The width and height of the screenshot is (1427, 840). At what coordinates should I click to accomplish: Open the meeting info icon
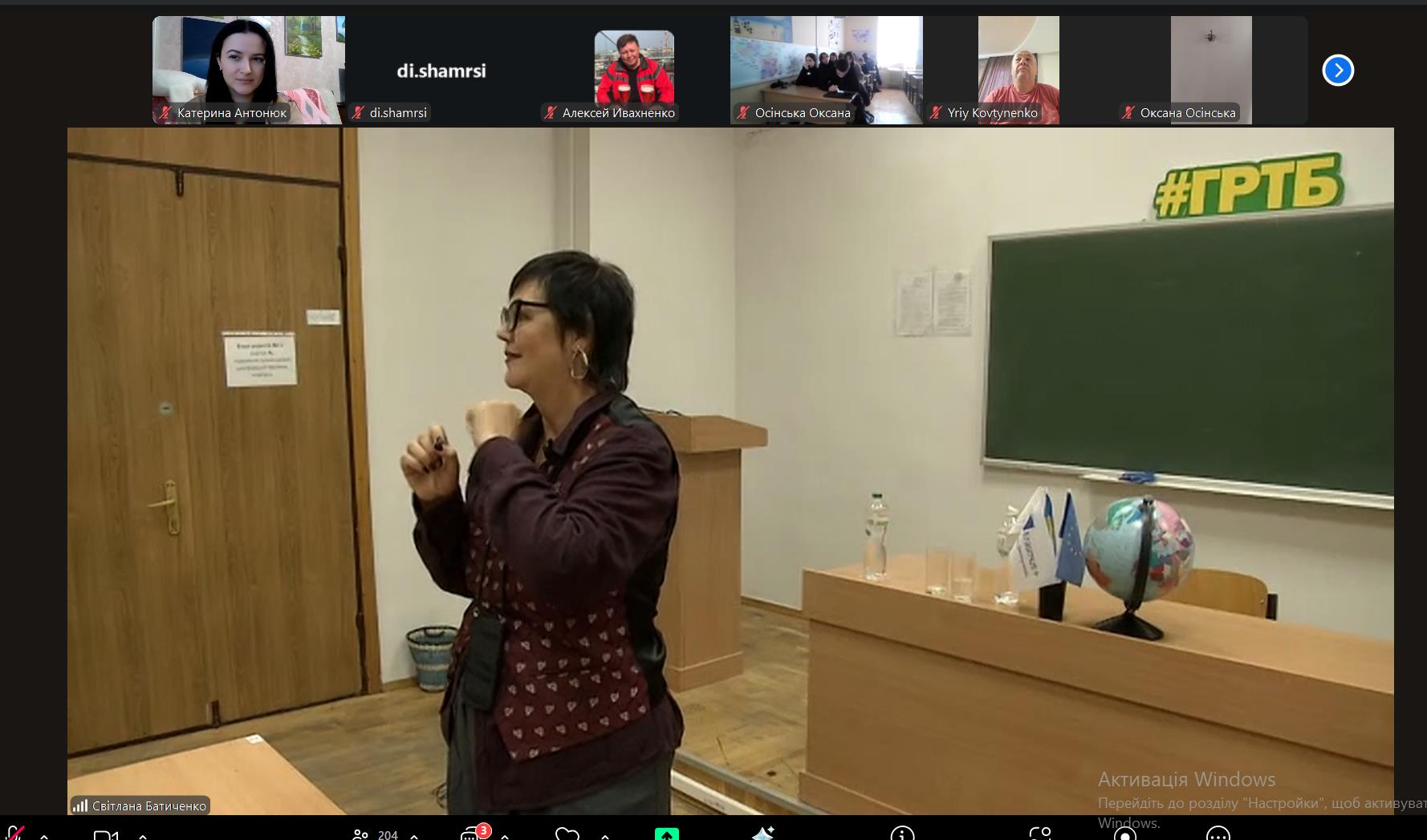[902, 834]
